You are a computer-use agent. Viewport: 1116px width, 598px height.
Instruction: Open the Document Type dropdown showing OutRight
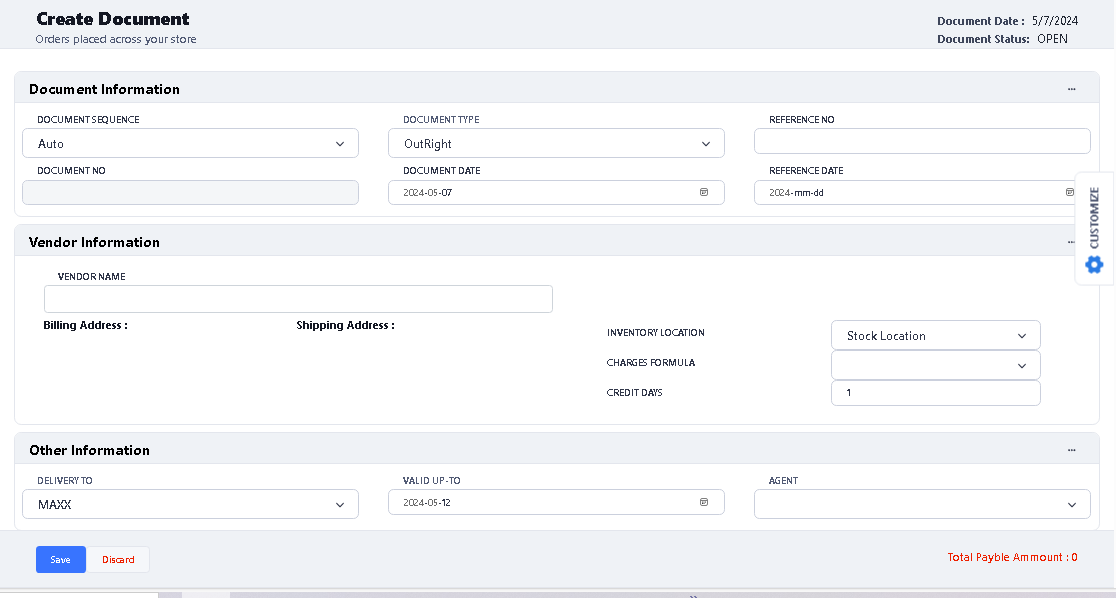coord(556,144)
